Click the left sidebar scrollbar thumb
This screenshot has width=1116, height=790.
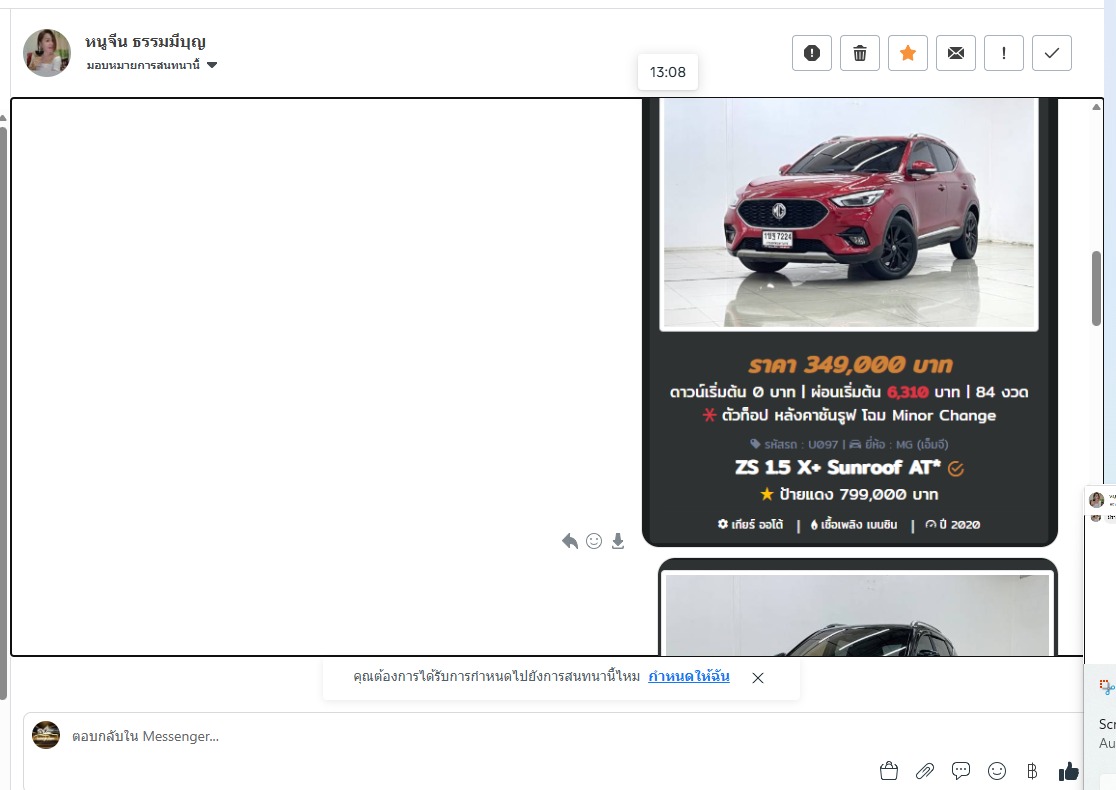pyautogui.click(x=3, y=413)
